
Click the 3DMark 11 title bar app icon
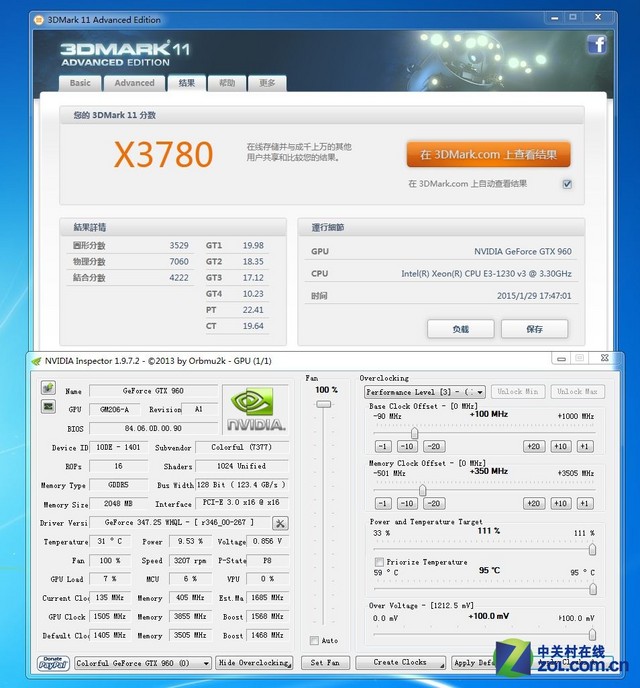[39, 20]
